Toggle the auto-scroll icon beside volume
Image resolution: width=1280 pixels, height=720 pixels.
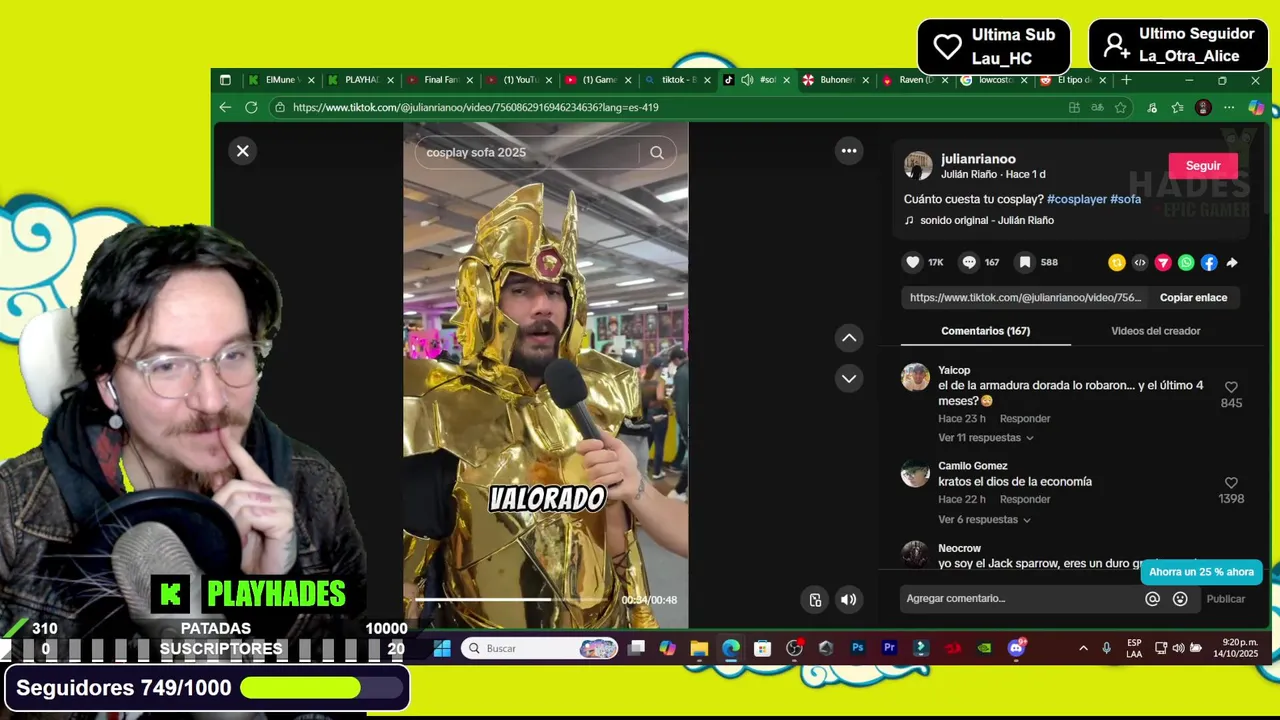click(815, 600)
